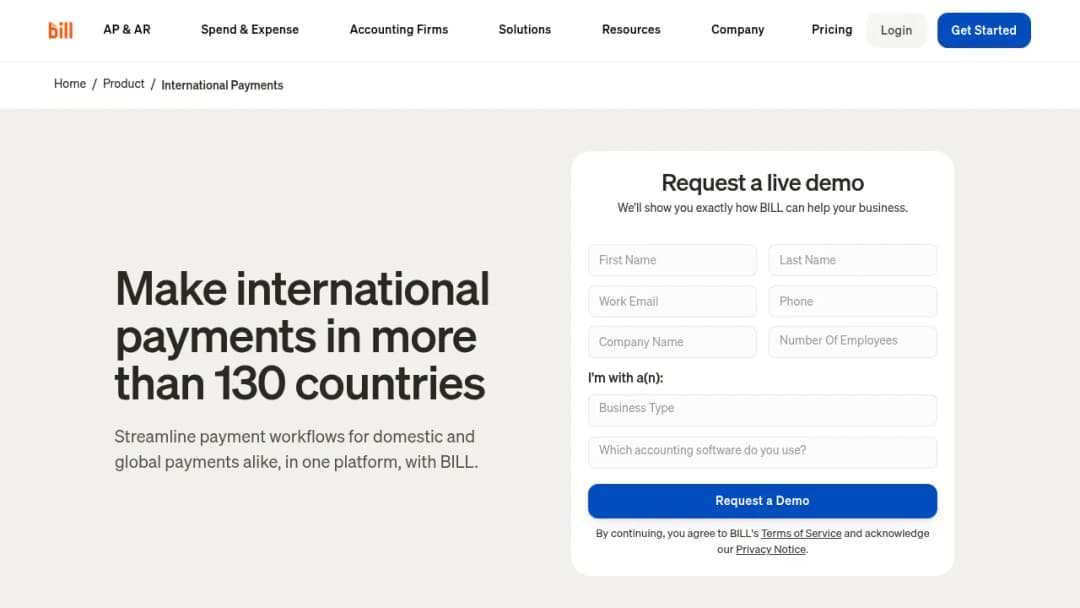Image resolution: width=1080 pixels, height=608 pixels.
Task: Open the accounting software dropdown
Action: (762, 452)
